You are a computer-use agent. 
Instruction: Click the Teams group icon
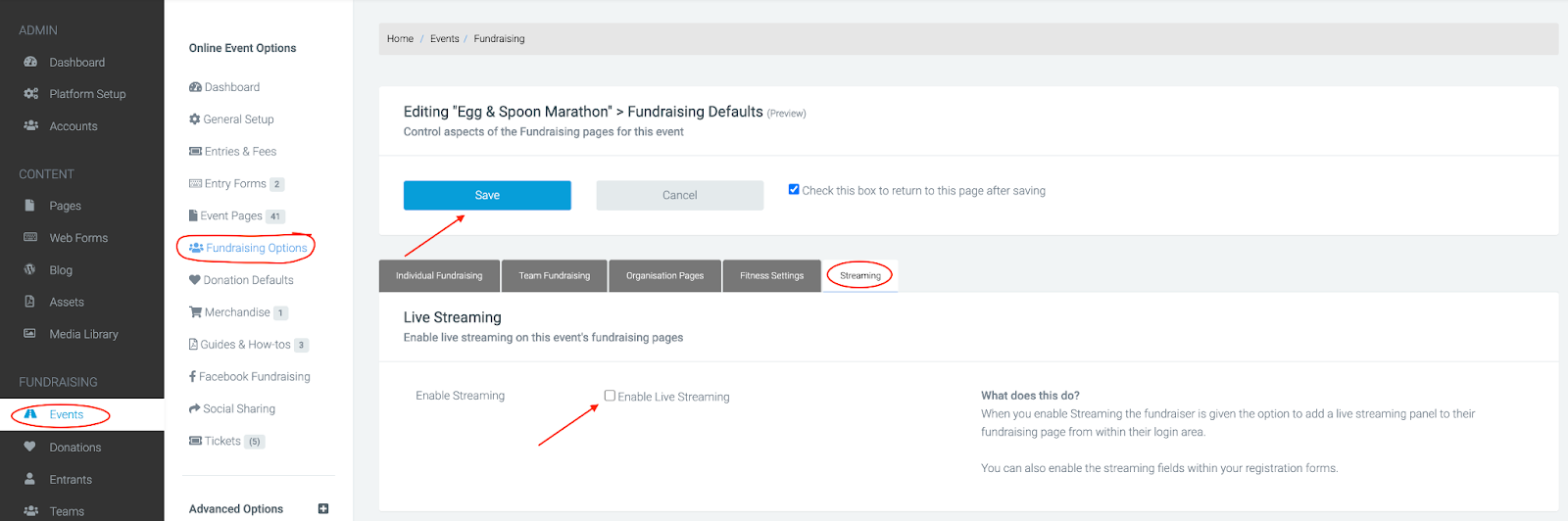30,511
